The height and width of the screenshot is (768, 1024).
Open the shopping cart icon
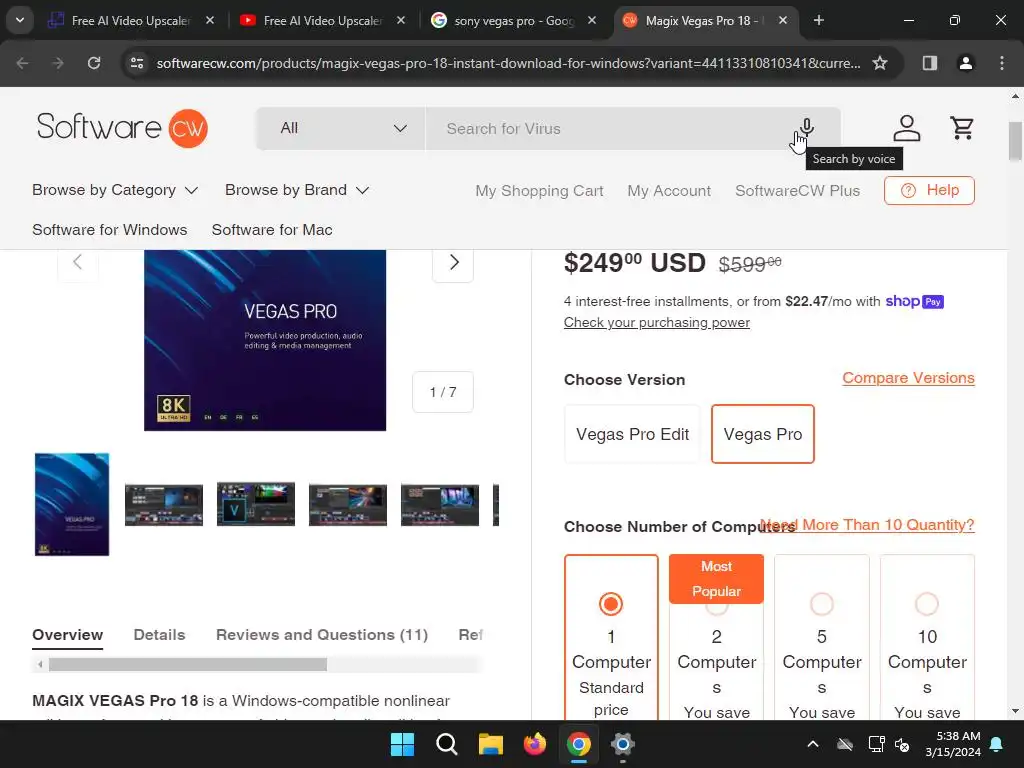962,128
